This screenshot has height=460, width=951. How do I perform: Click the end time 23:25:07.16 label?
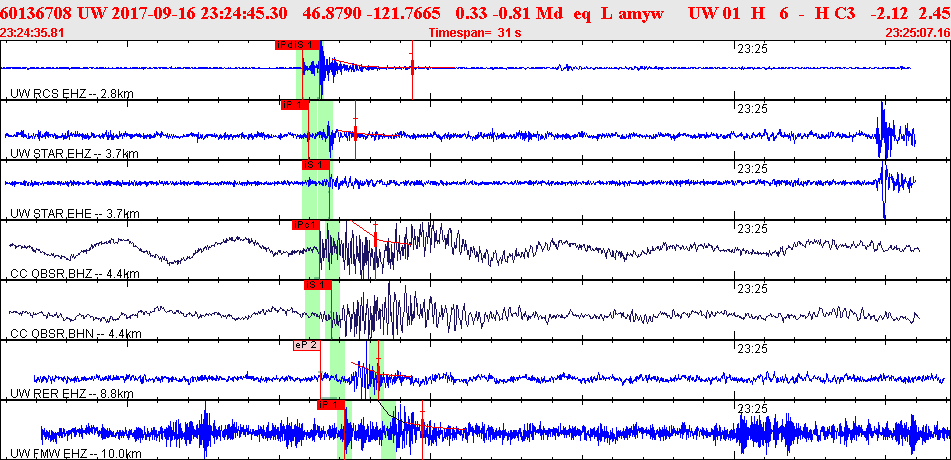tap(918, 33)
